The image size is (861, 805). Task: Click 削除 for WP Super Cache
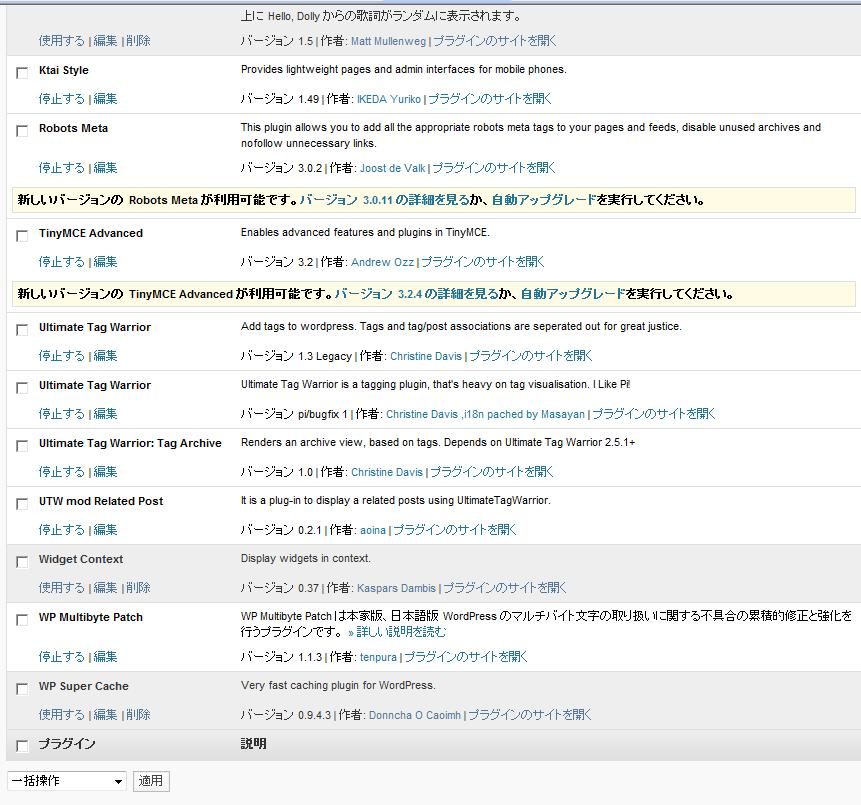pyautogui.click(x=138, y=715)
